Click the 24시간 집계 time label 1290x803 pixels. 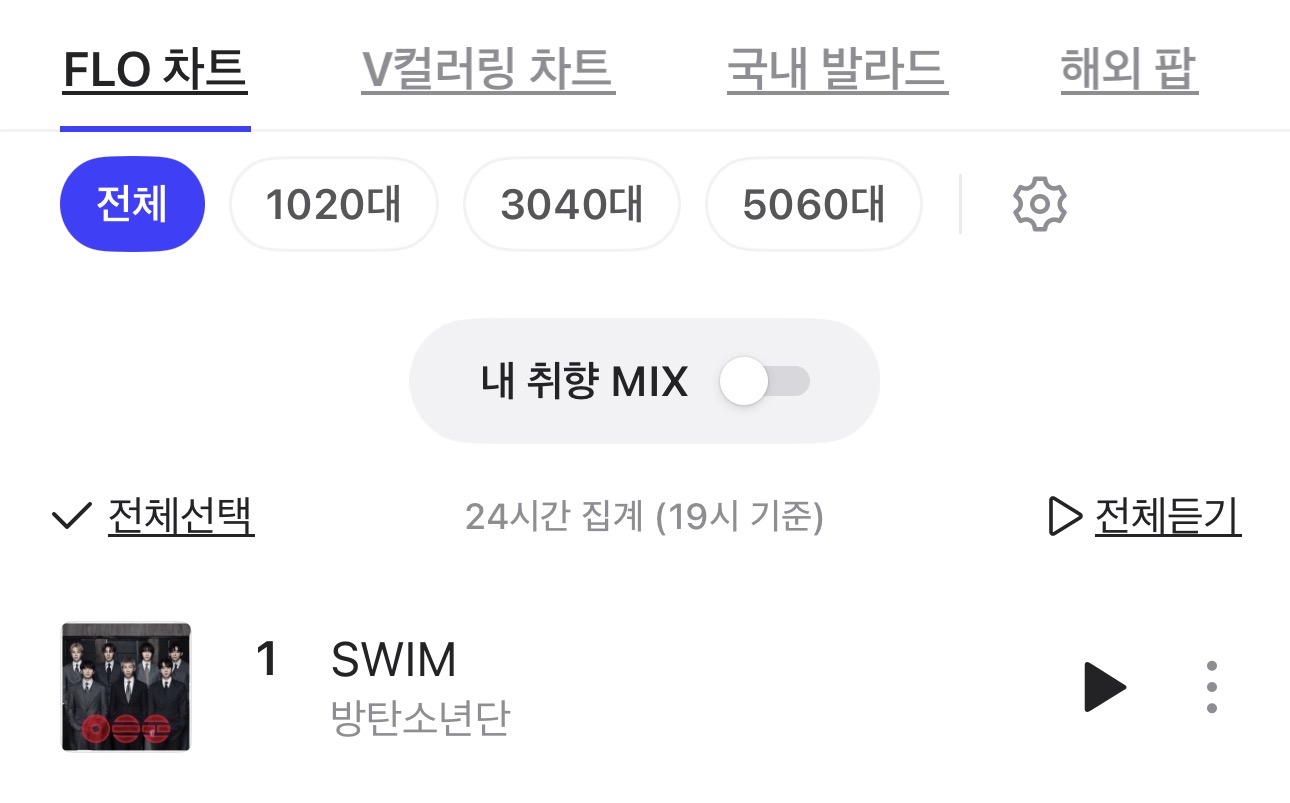(644, 517)
